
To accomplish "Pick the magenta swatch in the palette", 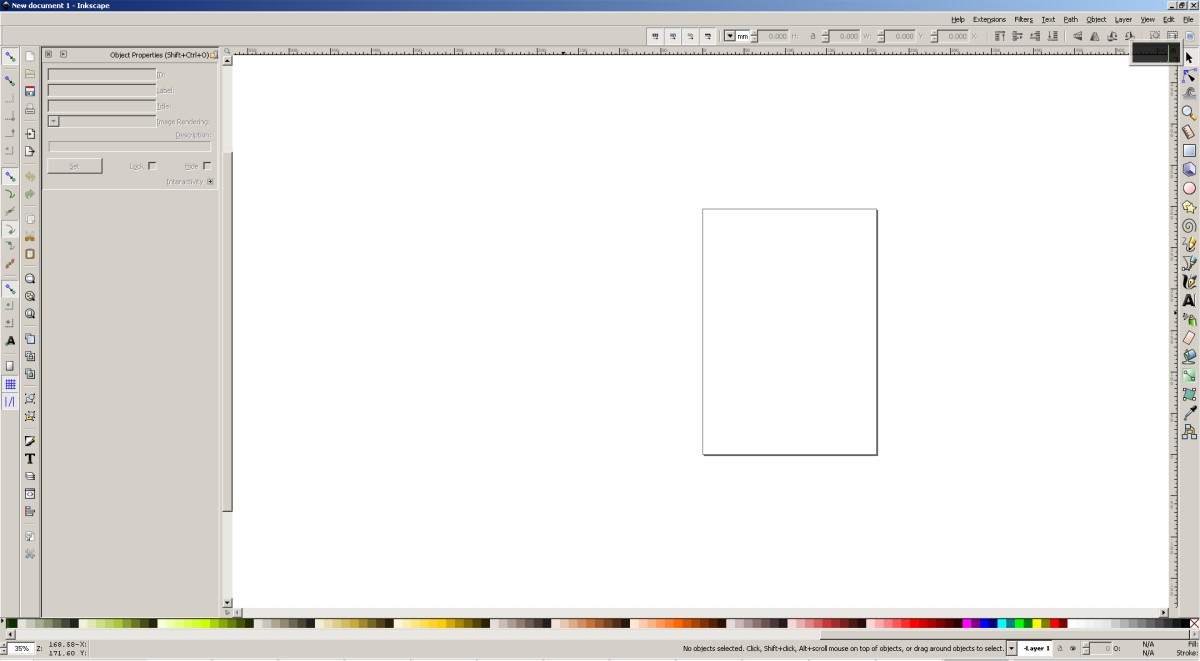I will [x=967, y=623].
